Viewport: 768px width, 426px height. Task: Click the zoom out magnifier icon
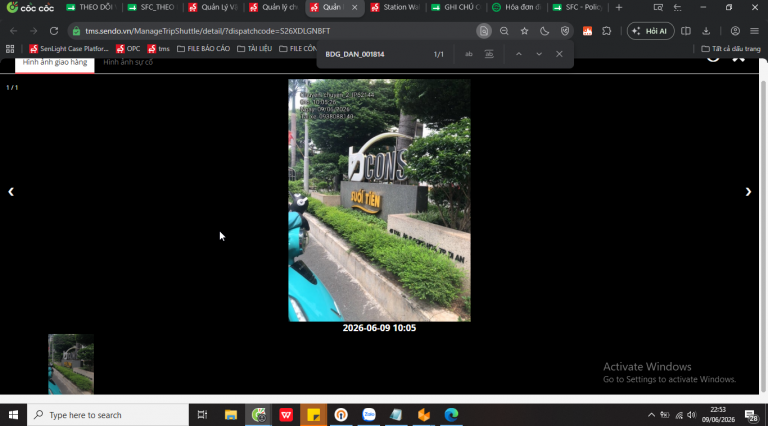point(504,31)
